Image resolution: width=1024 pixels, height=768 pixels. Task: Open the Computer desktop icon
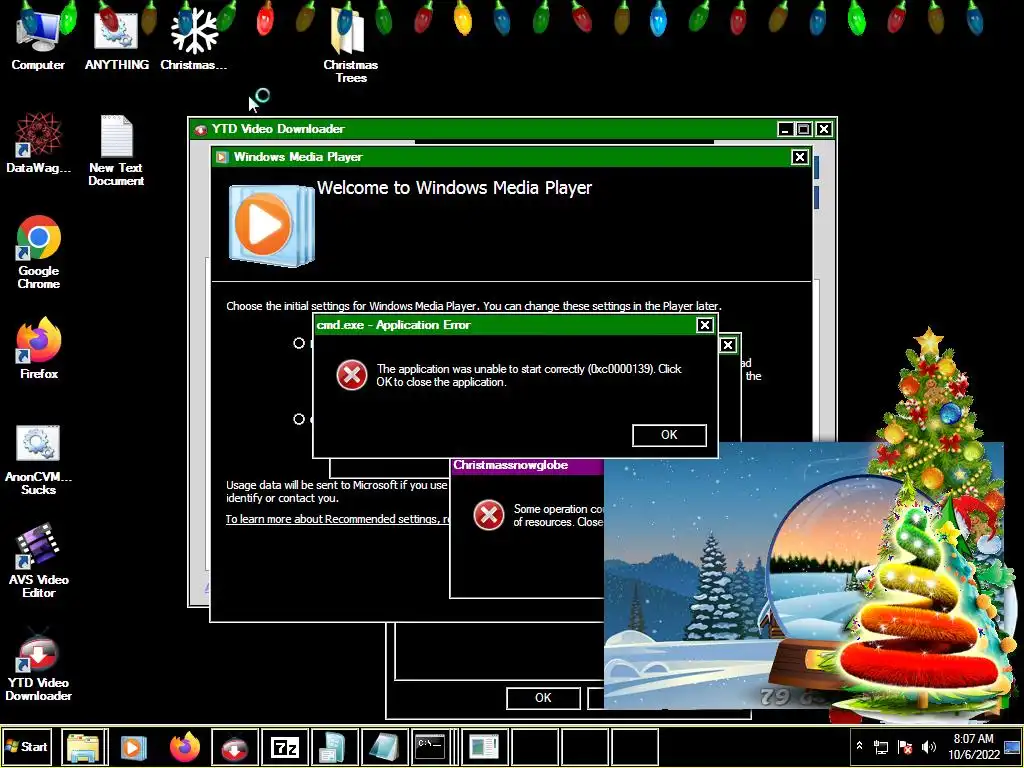[37, 39]
